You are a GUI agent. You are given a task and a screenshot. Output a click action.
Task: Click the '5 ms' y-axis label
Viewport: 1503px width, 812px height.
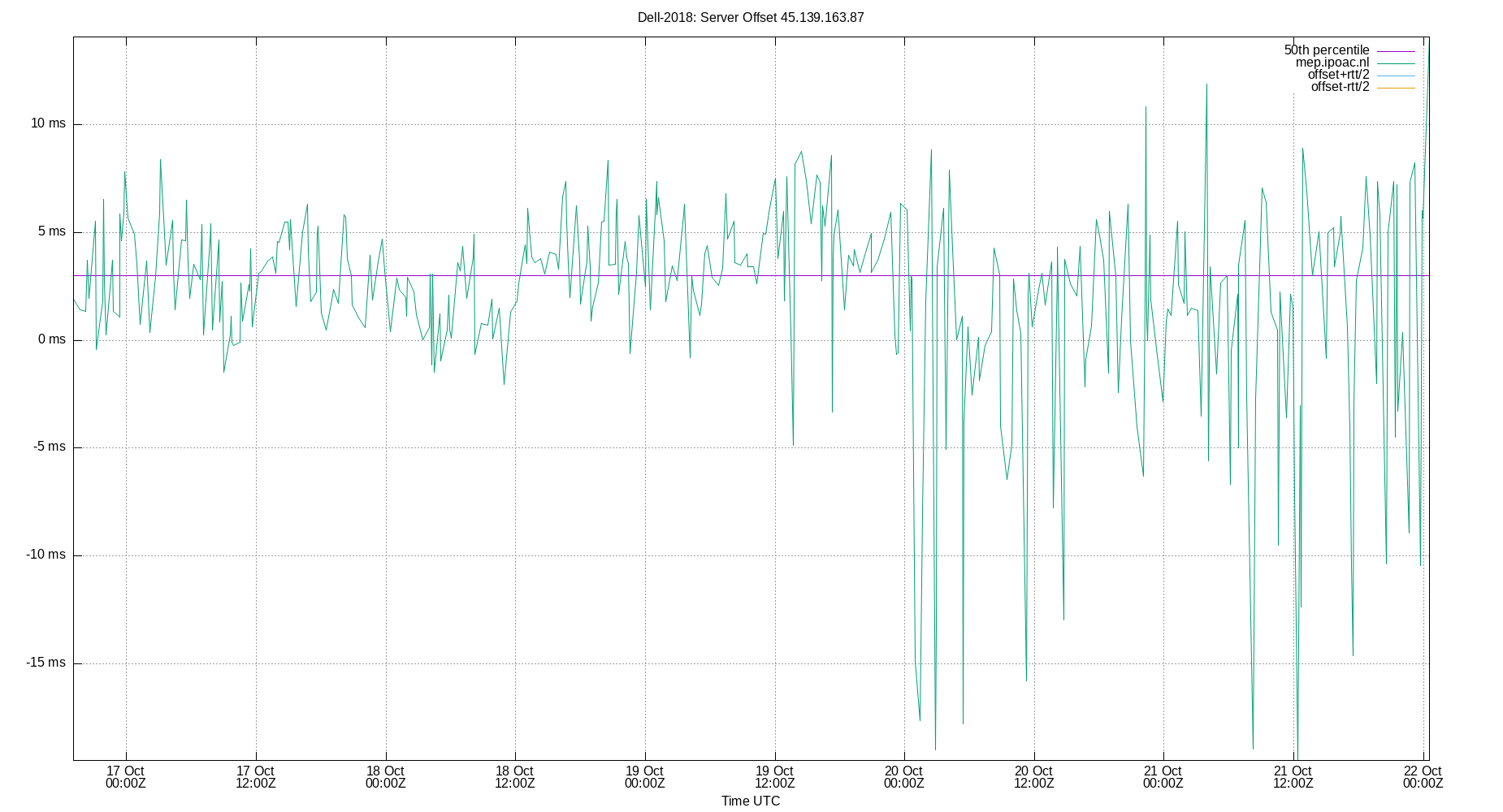coord(52,231)
